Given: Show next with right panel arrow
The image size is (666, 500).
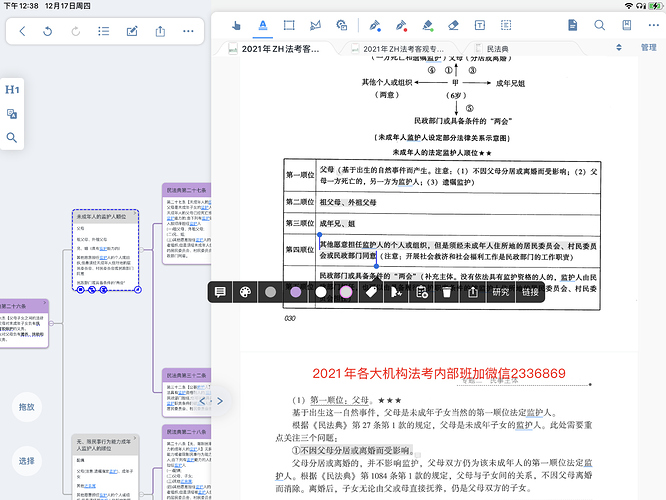Looking at the screenshot, I should [220, 401].
